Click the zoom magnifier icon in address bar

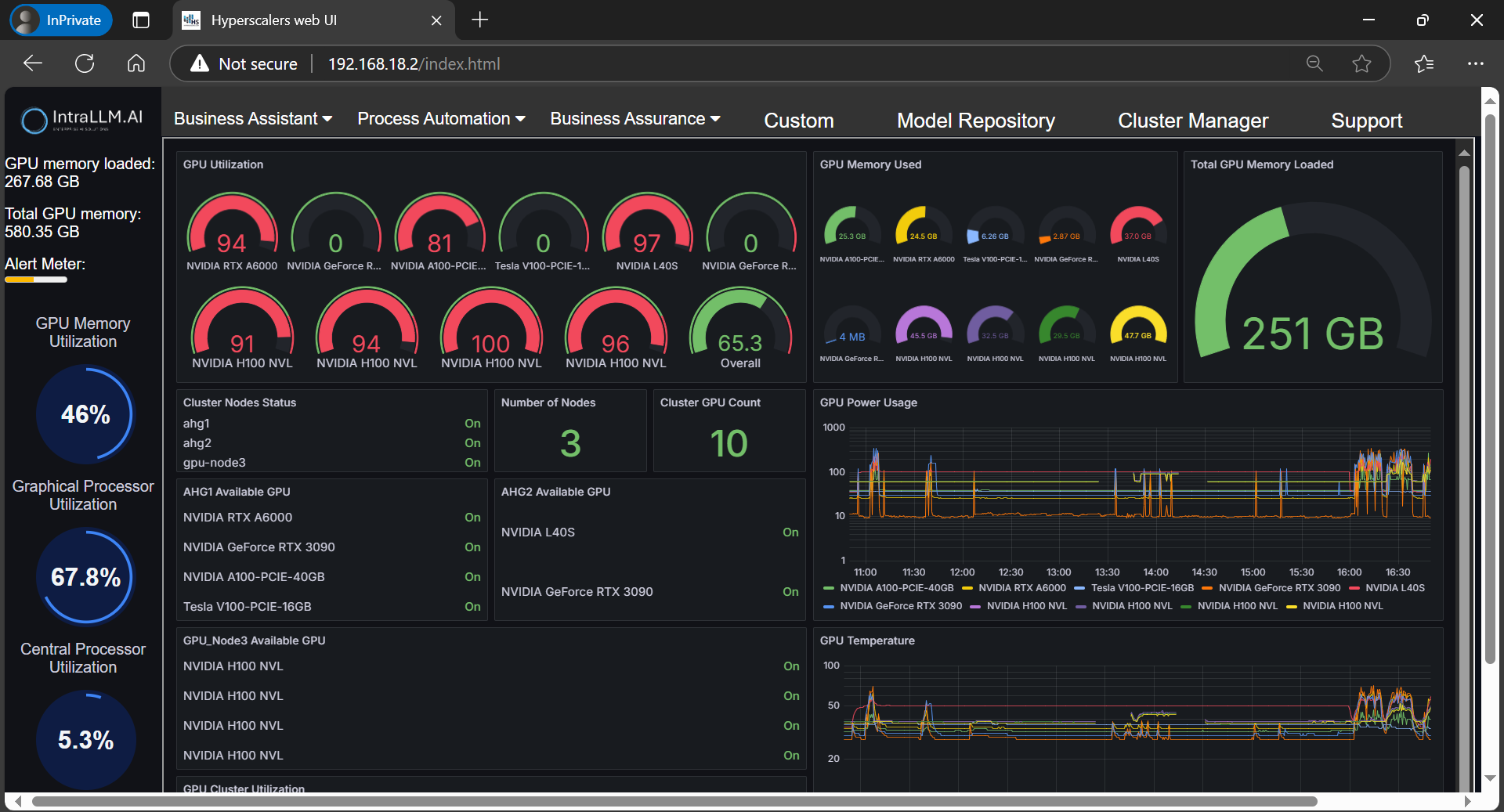pos(1314,63)
